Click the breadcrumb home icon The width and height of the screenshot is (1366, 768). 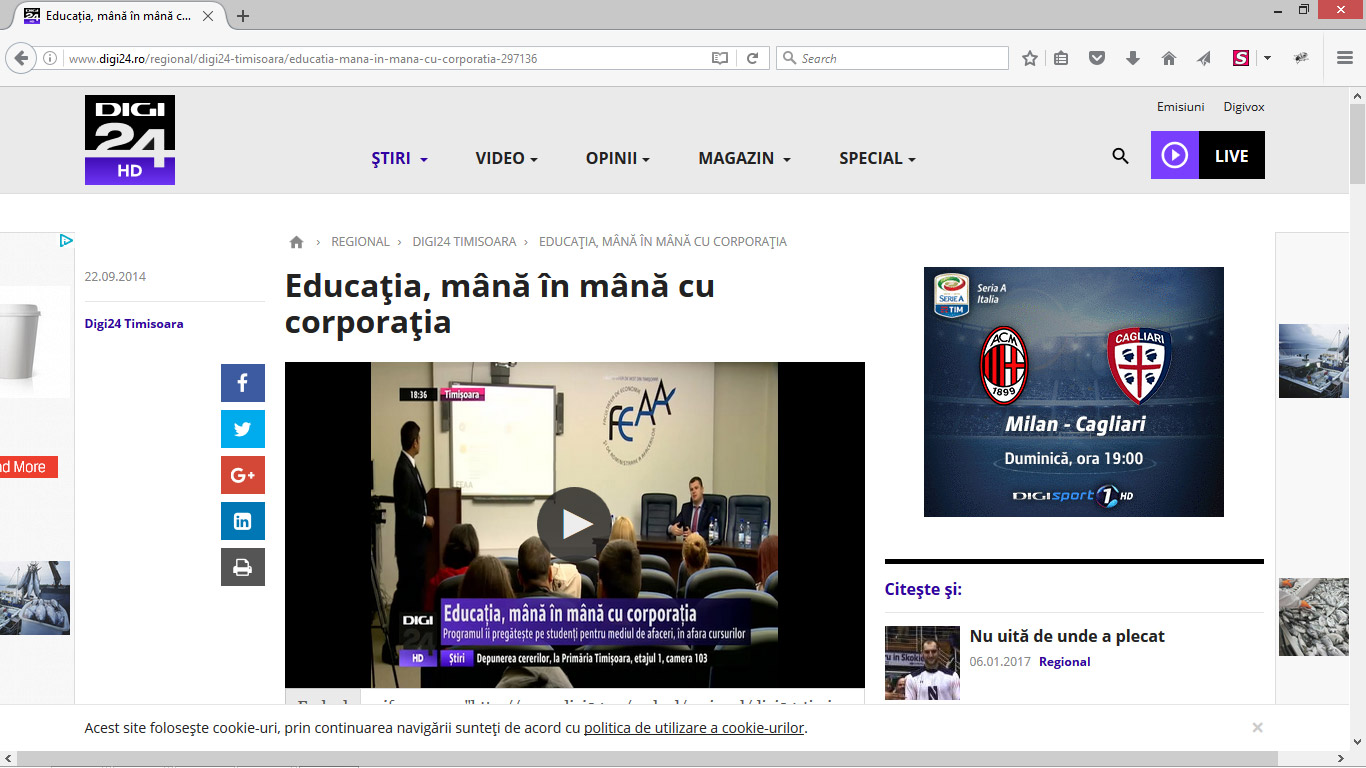point(296,242)
